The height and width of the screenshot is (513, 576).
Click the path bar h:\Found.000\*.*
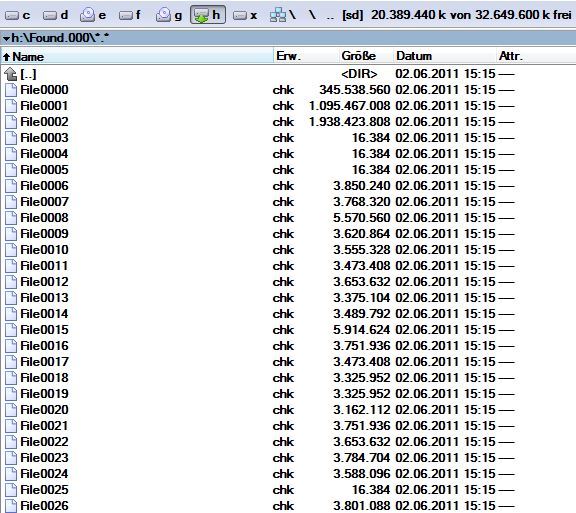click(288, 38)
